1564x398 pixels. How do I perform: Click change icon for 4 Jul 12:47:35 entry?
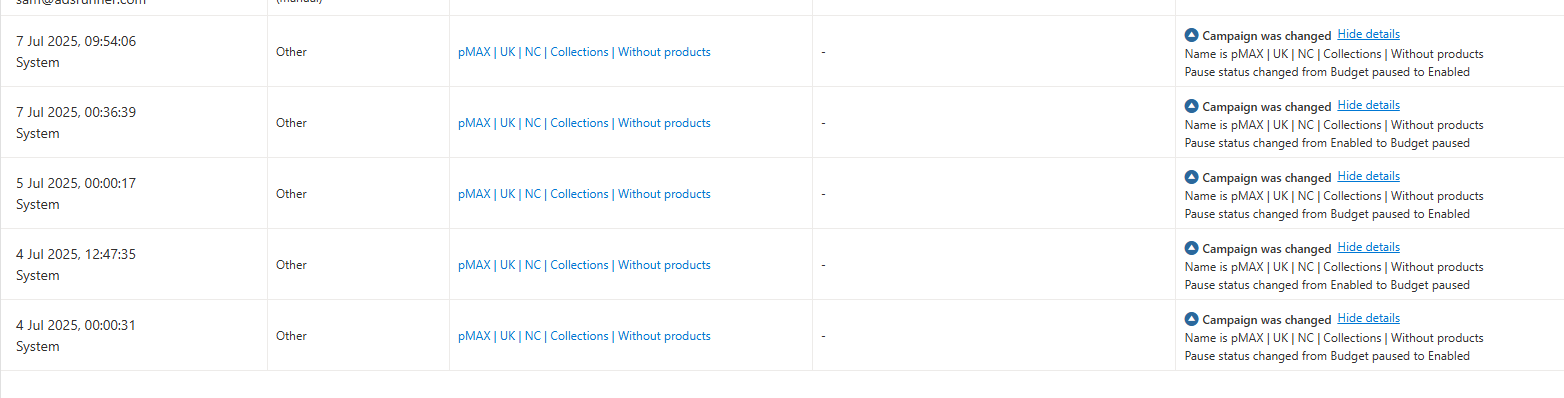click(1191, 248)
